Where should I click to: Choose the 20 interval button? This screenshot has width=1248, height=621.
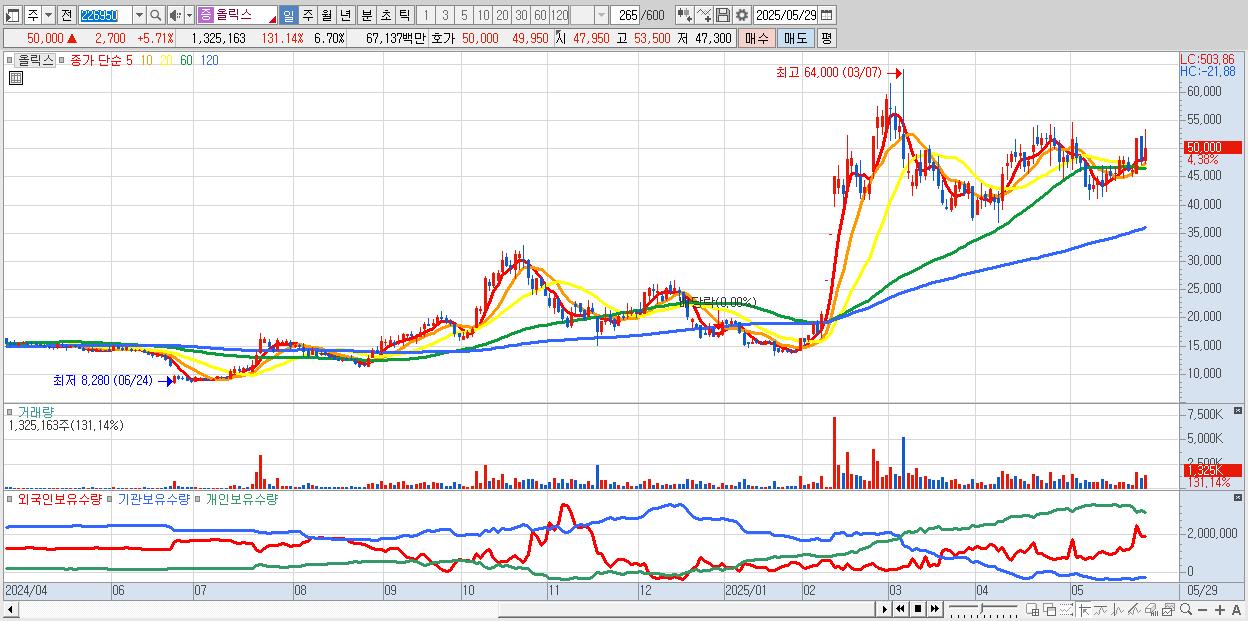click(x=502, y=15)
